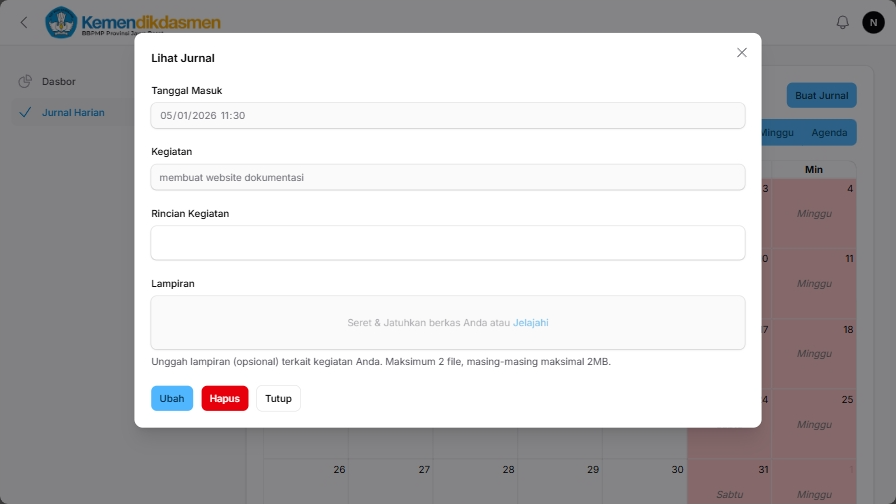Viewport: 896px width, 504px height.
Task: Click the Jurnal Harian checkmark icon
Action: pyautogui.click(x=25, y=113)
